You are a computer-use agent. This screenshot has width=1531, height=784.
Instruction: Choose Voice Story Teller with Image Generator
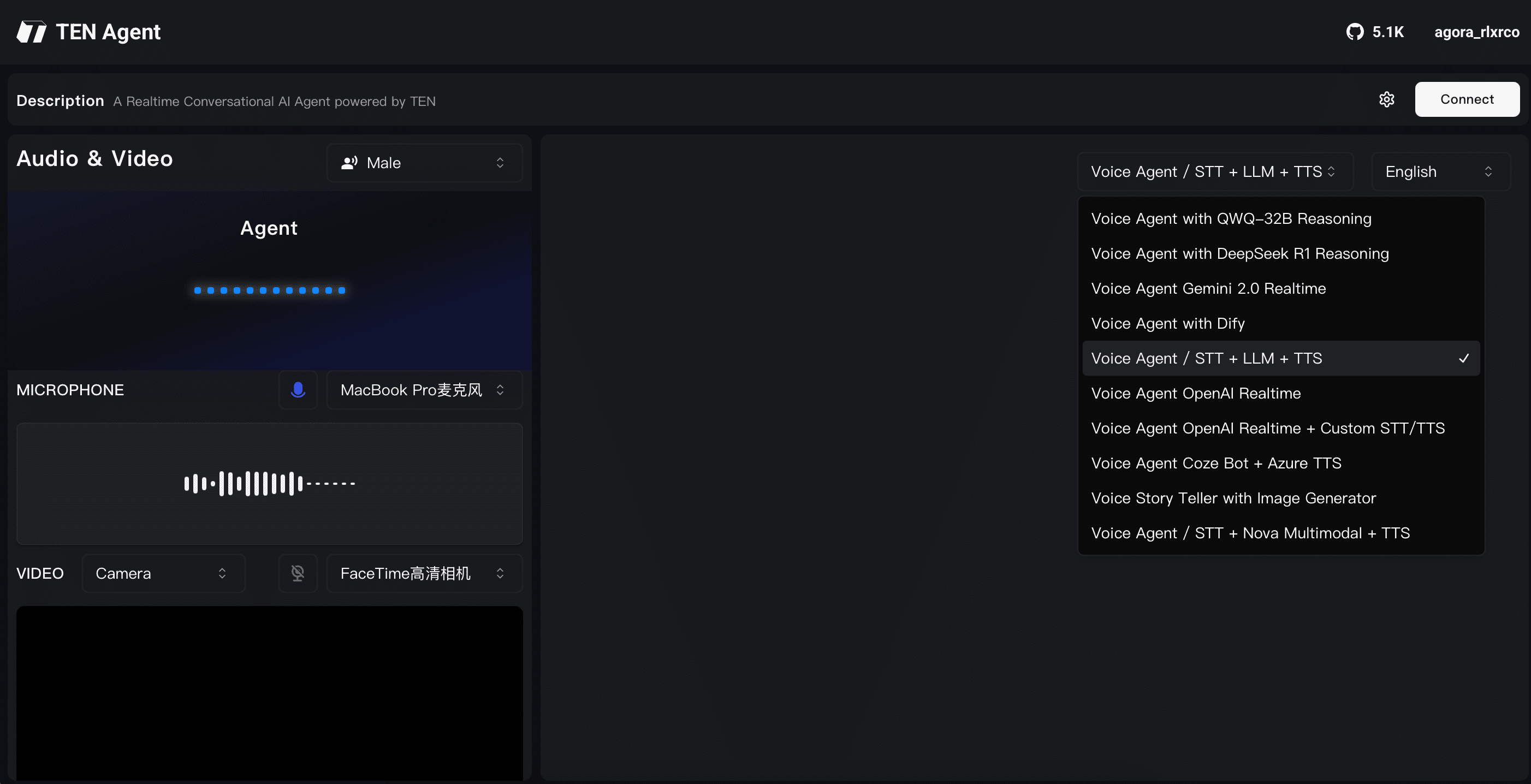(1281, 498)
